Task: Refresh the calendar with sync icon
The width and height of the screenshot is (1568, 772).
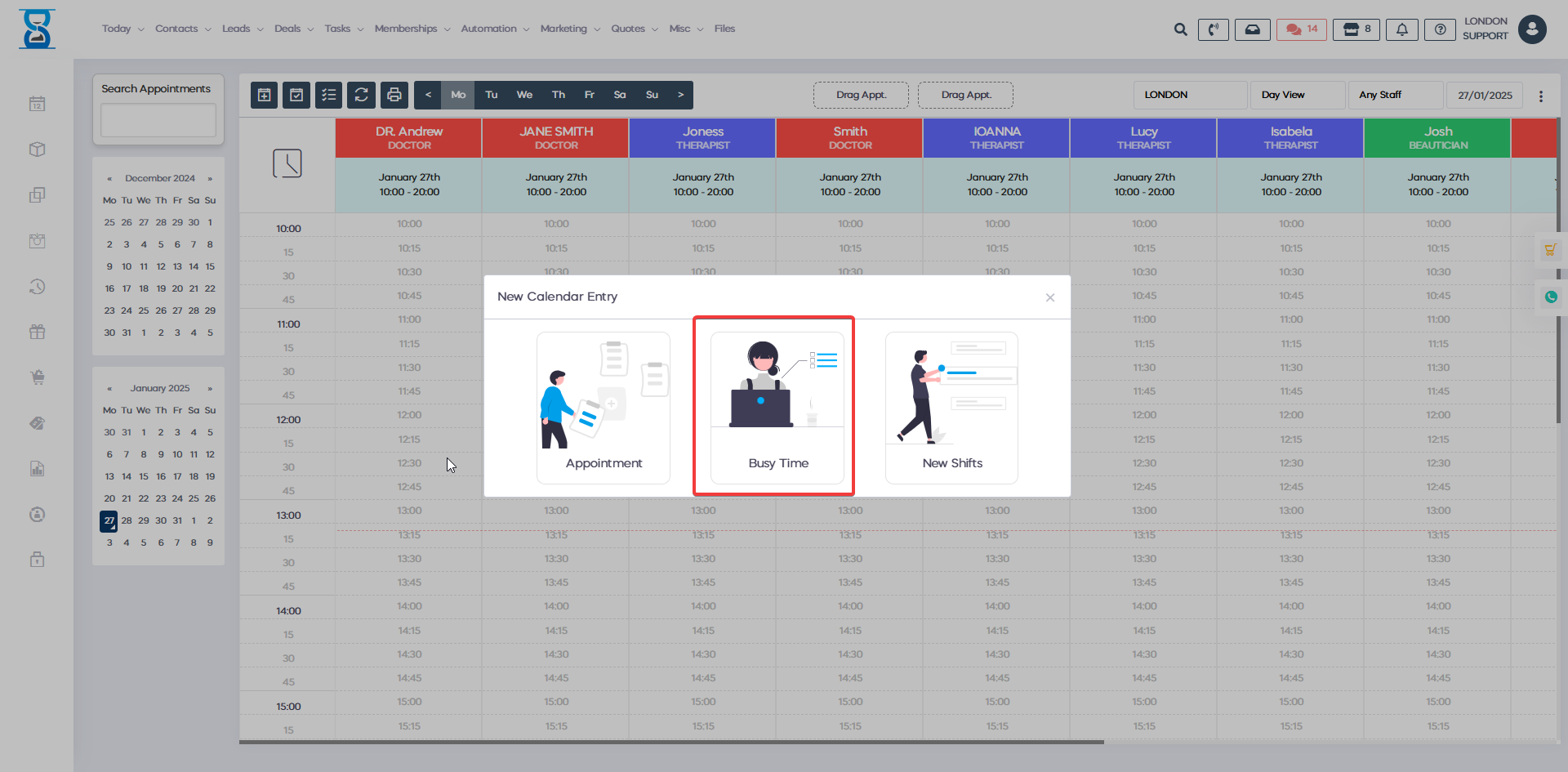Action: tap(362, 95)
